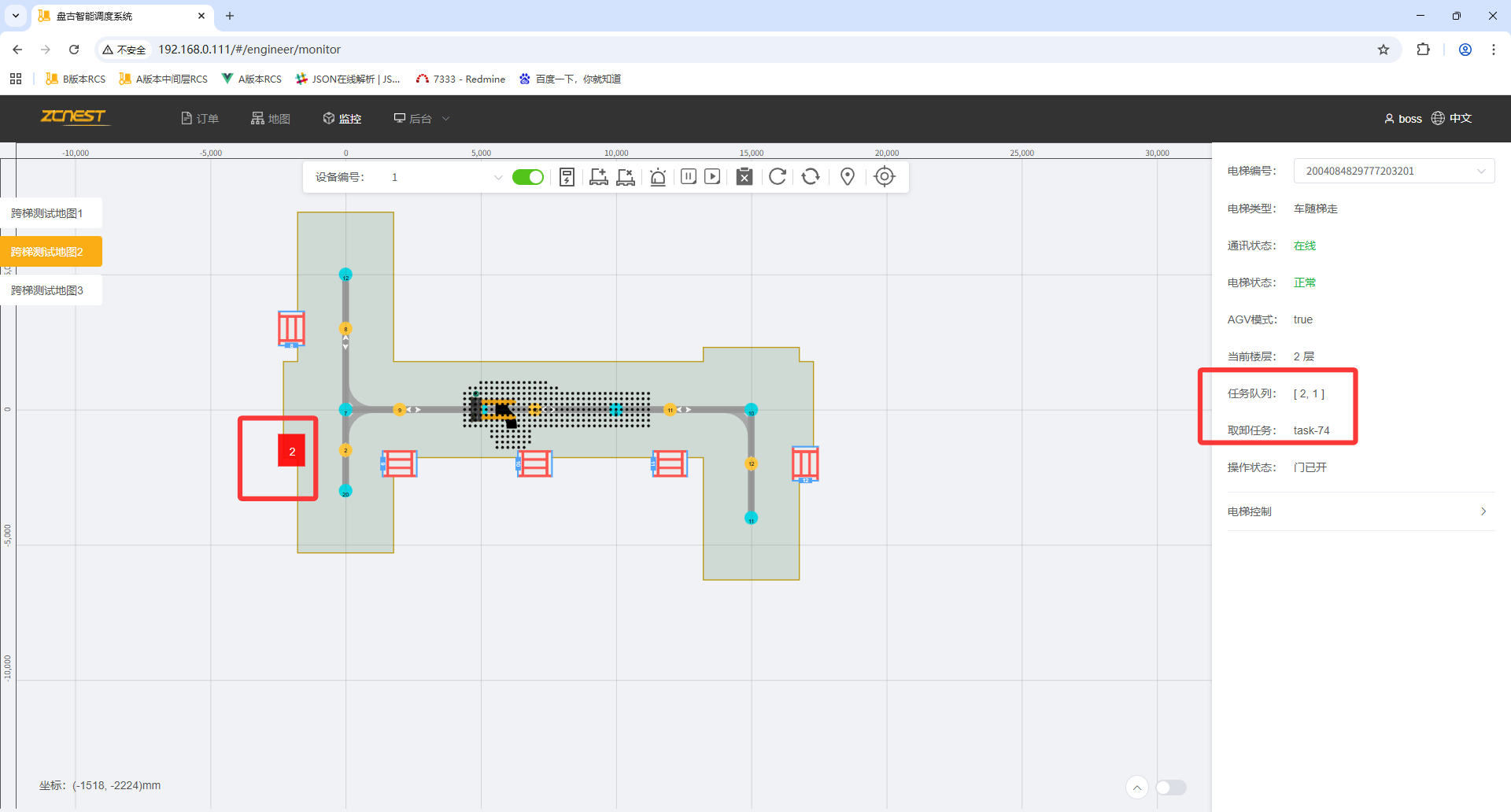Click the single-arrow refresh icon in toolbar
1511x812 pixels.
pyautogui.click(x=778, y=177)
